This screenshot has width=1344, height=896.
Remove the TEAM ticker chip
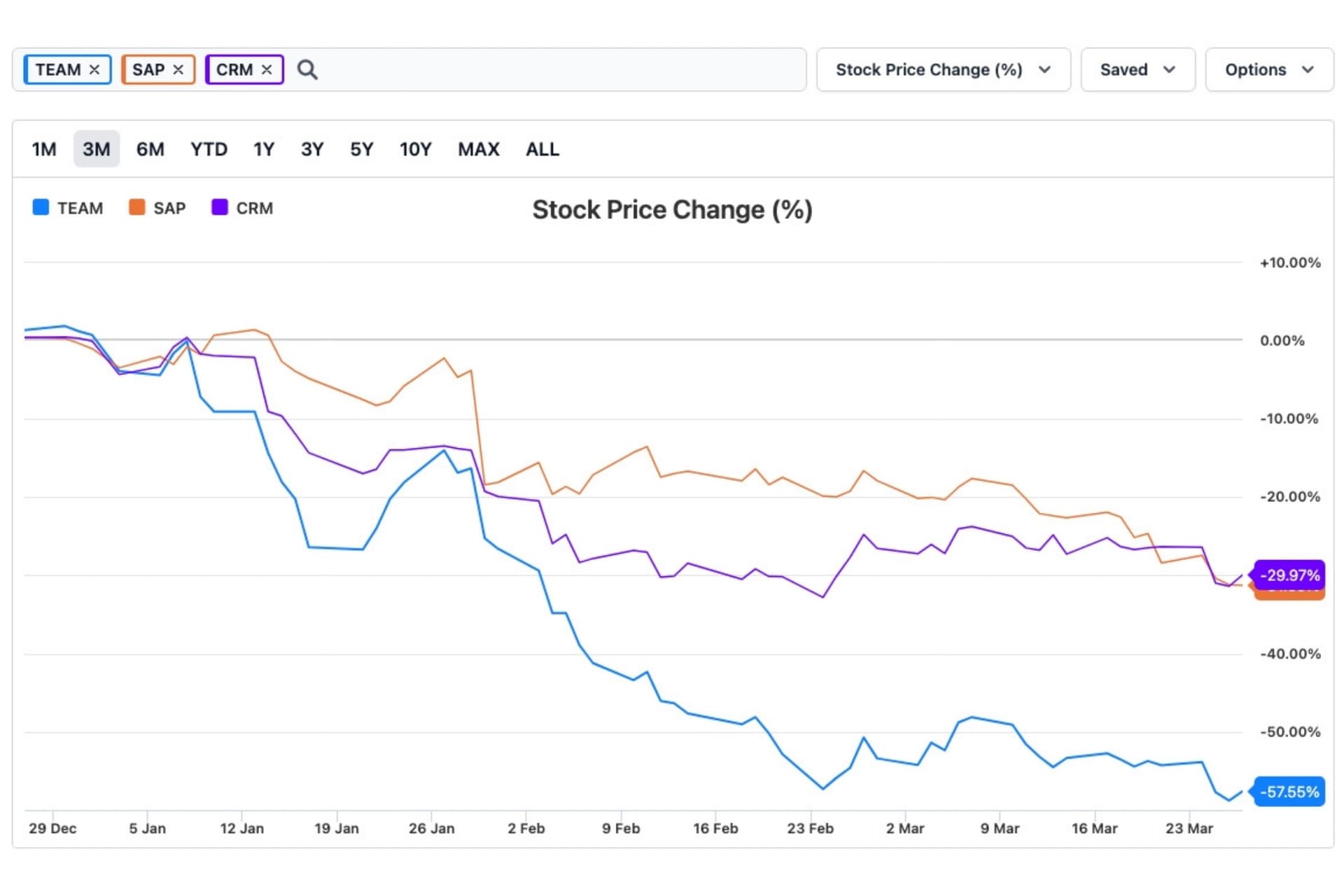(94, 70)
